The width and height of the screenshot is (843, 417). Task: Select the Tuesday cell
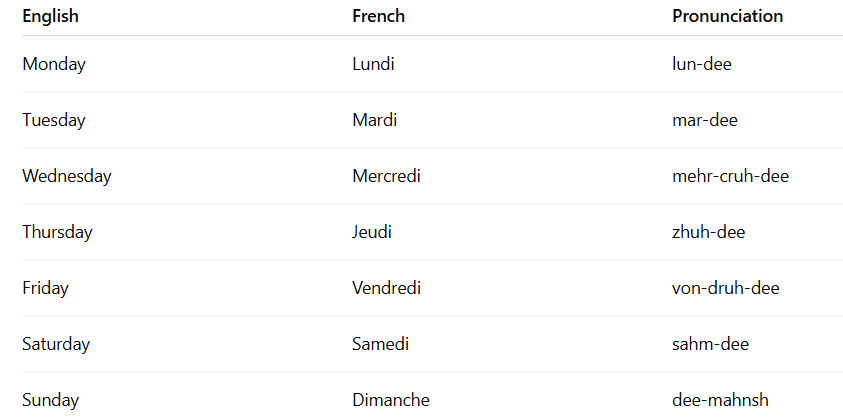[x=54, y=120]
